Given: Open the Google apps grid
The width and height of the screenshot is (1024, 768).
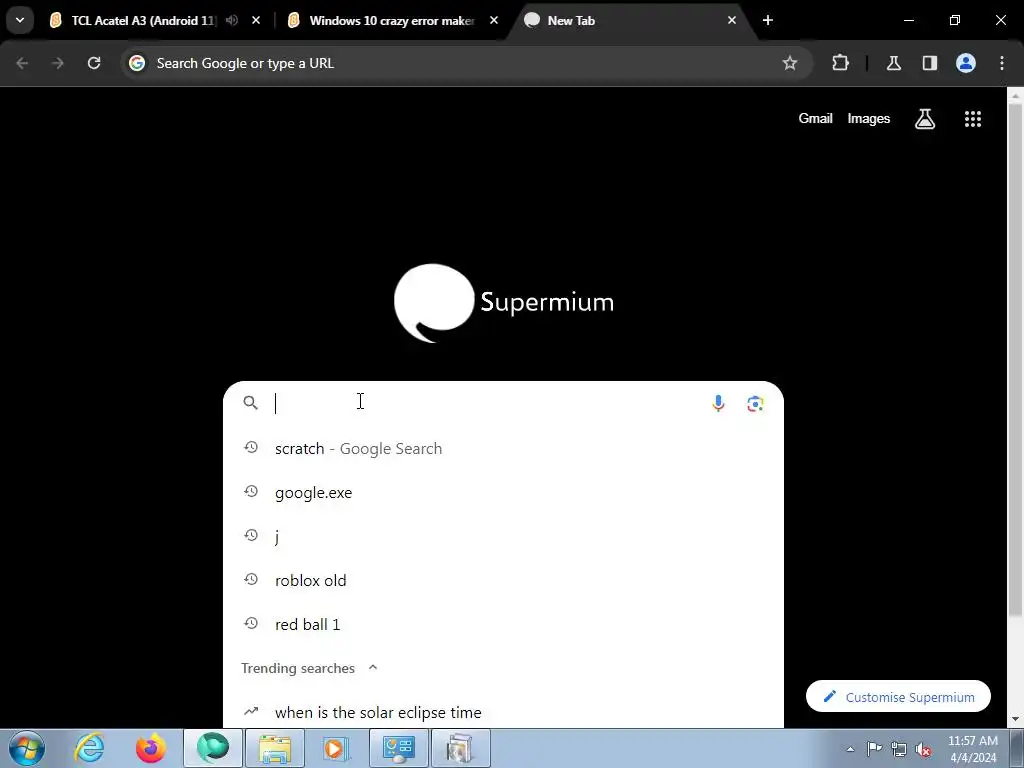Looking at the screenshot, I should [973, 119].
